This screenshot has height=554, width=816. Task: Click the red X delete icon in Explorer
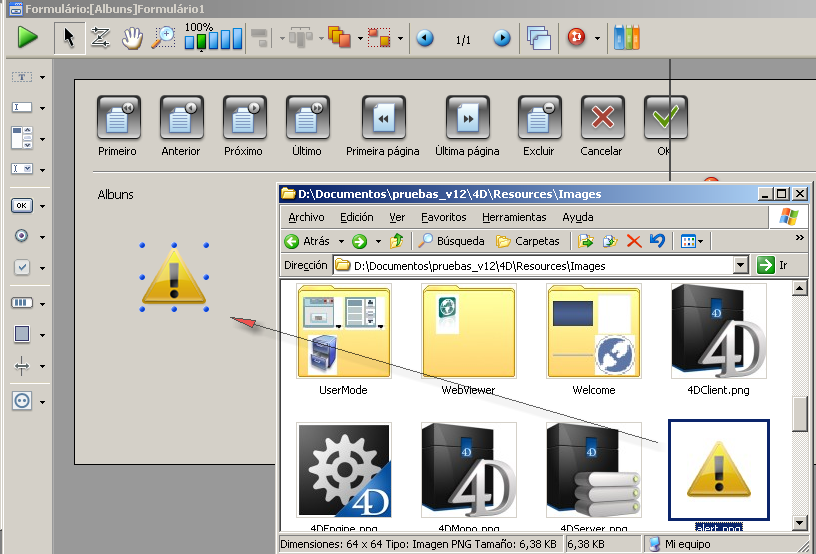coord(633,241)
